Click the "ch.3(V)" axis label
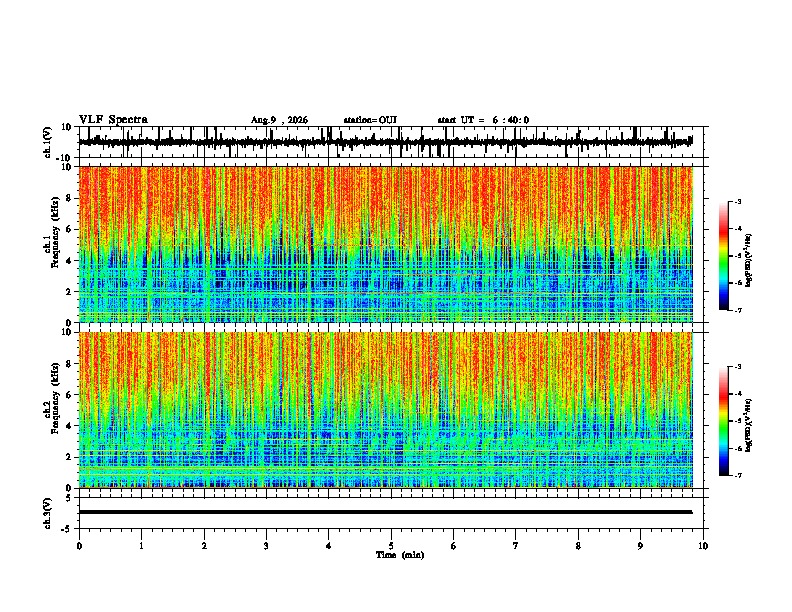The height and width of the screenshot is (612, 792). tap(48, 513)
